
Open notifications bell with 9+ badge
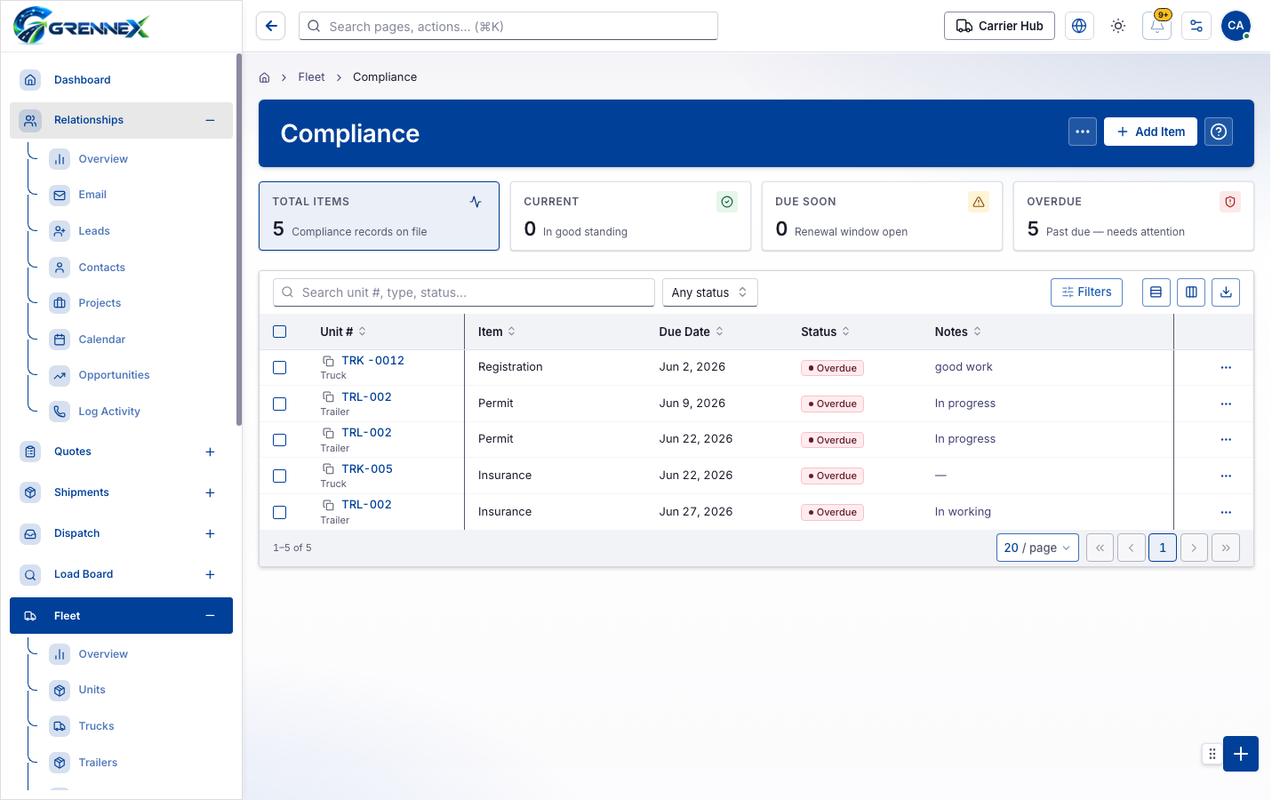[x=1158, y=26]
